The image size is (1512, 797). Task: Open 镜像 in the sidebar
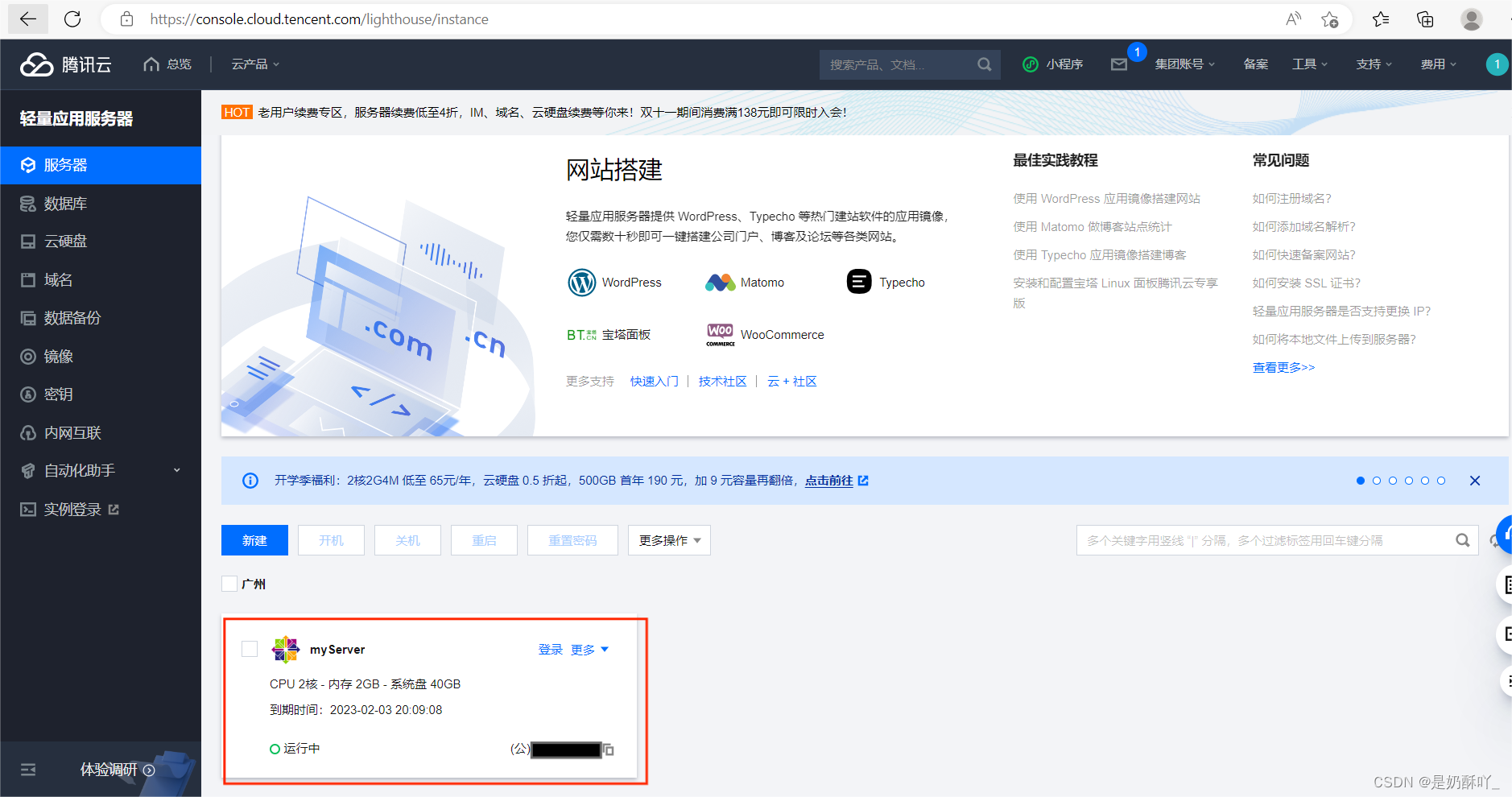[101, 357]
